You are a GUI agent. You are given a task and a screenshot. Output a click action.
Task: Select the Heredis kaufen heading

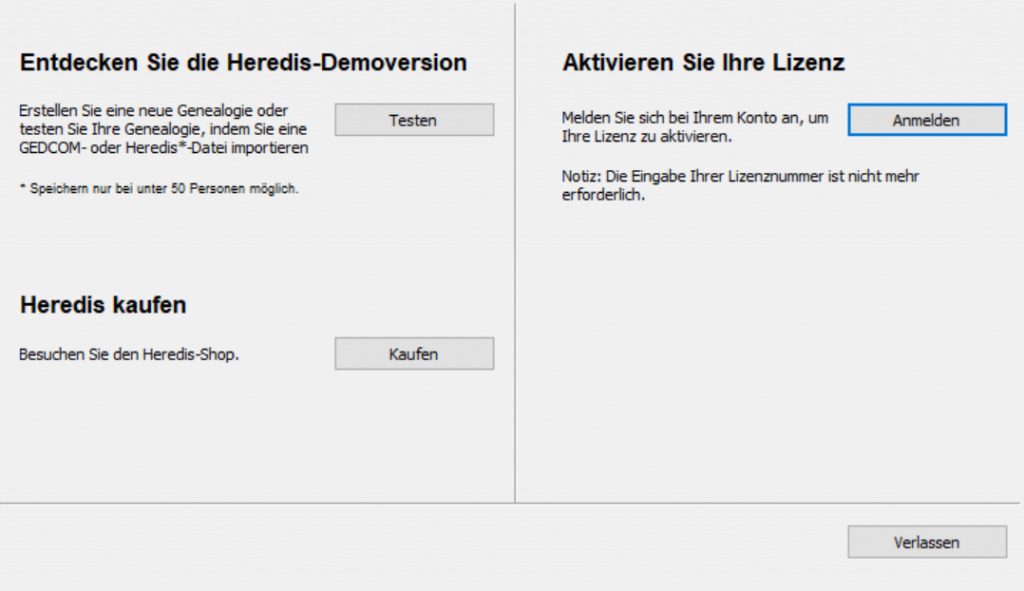pos(102,305)
